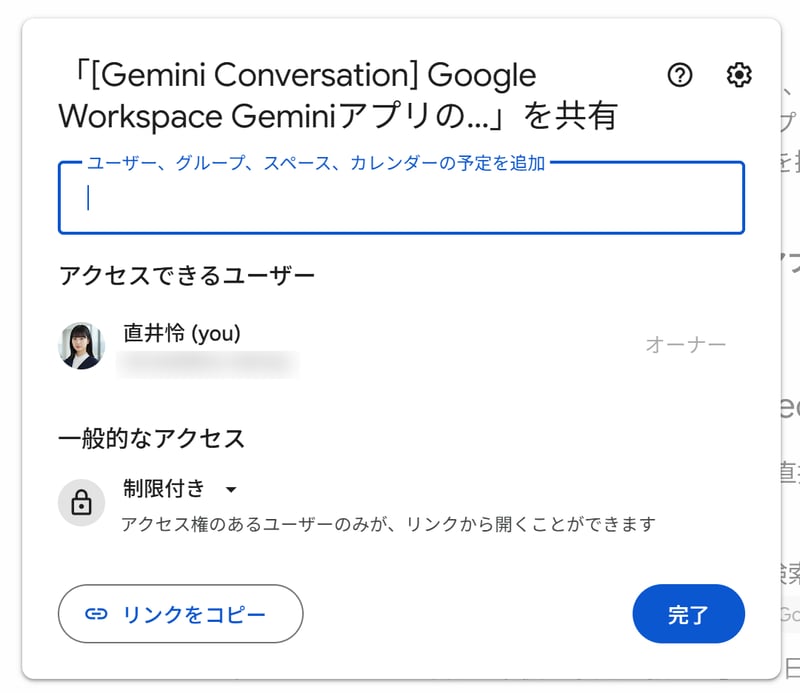
Task: Click the リンクをコピー button
Action: point(181,613)
